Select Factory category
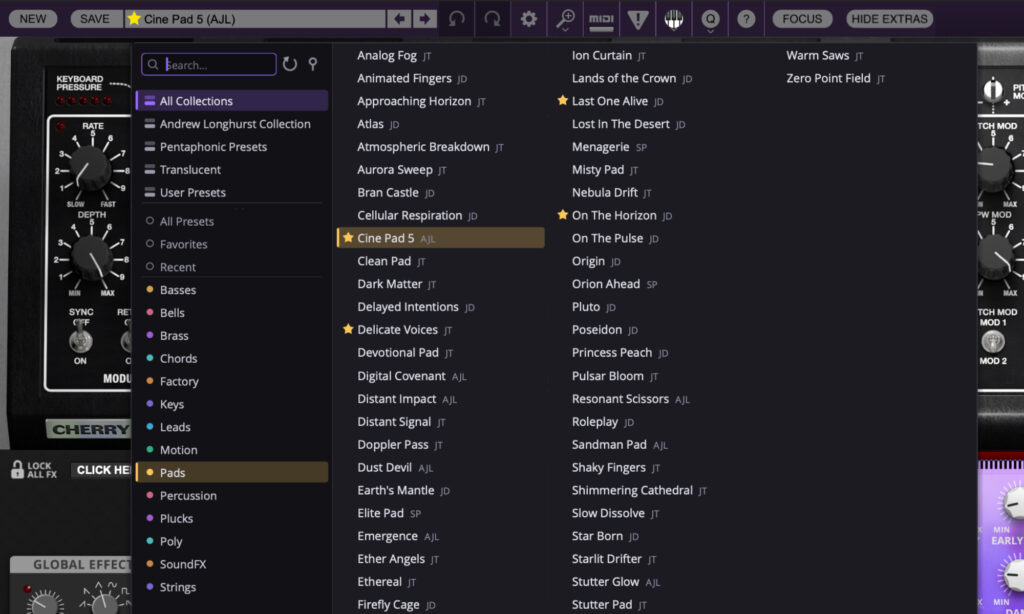Screen dimensions: 1024x614 [x=179, y=381]
